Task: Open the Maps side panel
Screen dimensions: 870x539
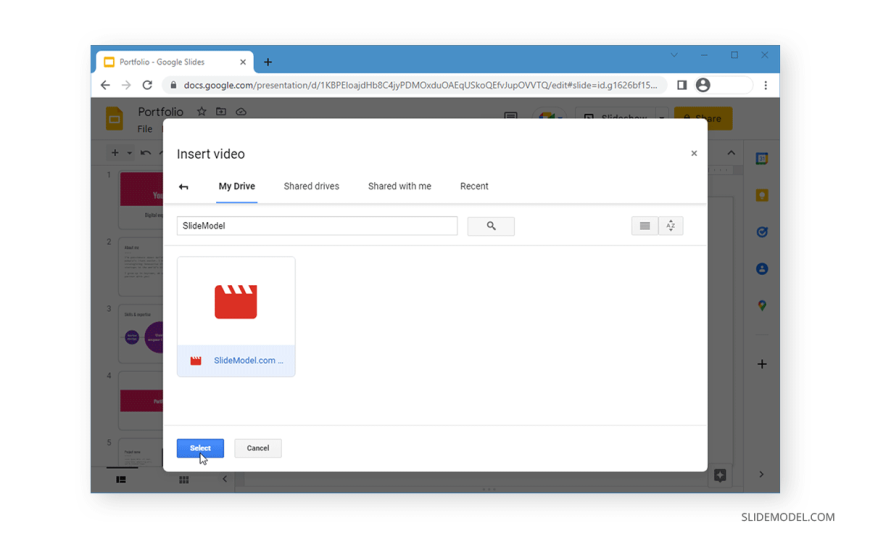Action: (x=762, y=305)
